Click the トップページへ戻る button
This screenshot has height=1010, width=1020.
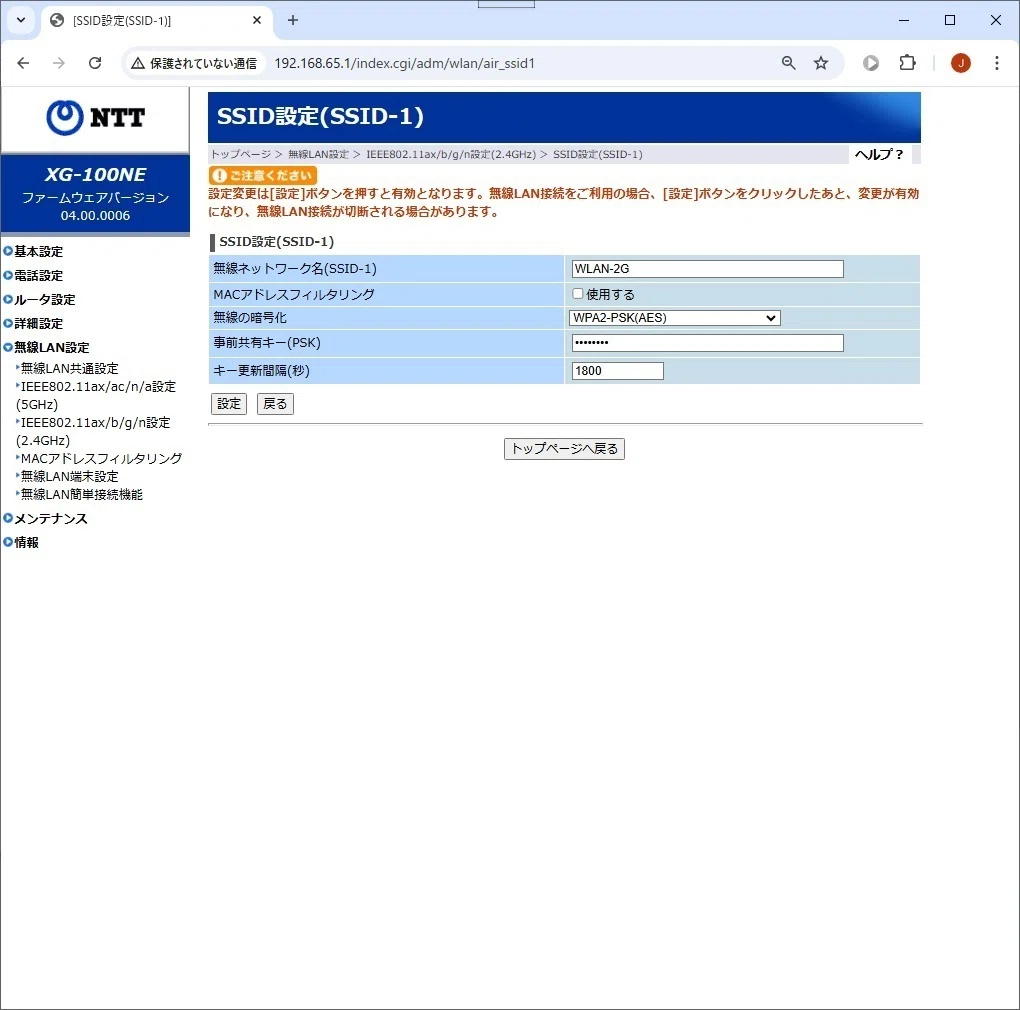[x=565, y=449]
